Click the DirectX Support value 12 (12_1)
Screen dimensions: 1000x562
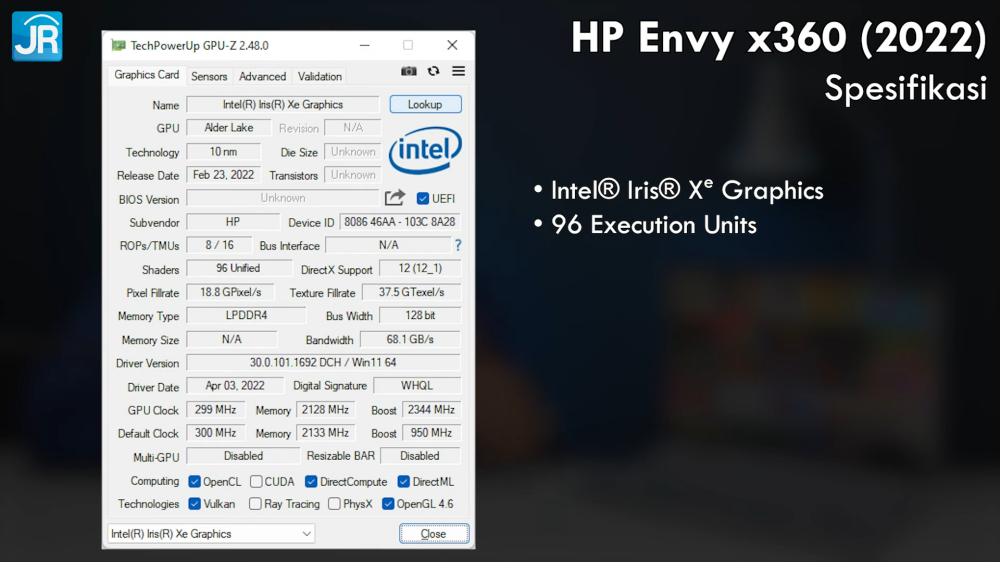(420, 269)
